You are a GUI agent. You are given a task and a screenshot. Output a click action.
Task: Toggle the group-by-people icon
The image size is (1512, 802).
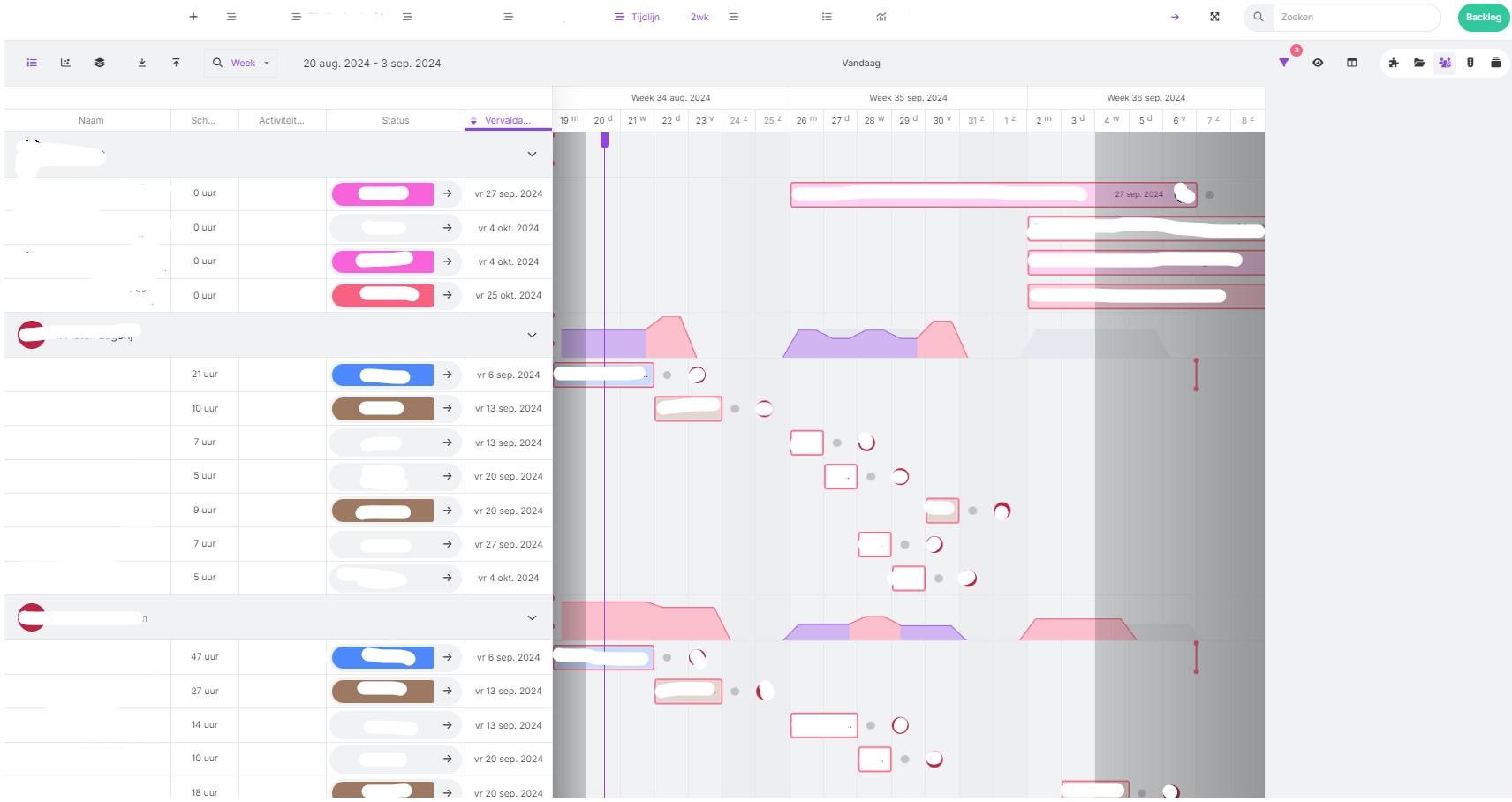tap(1445, 63)
